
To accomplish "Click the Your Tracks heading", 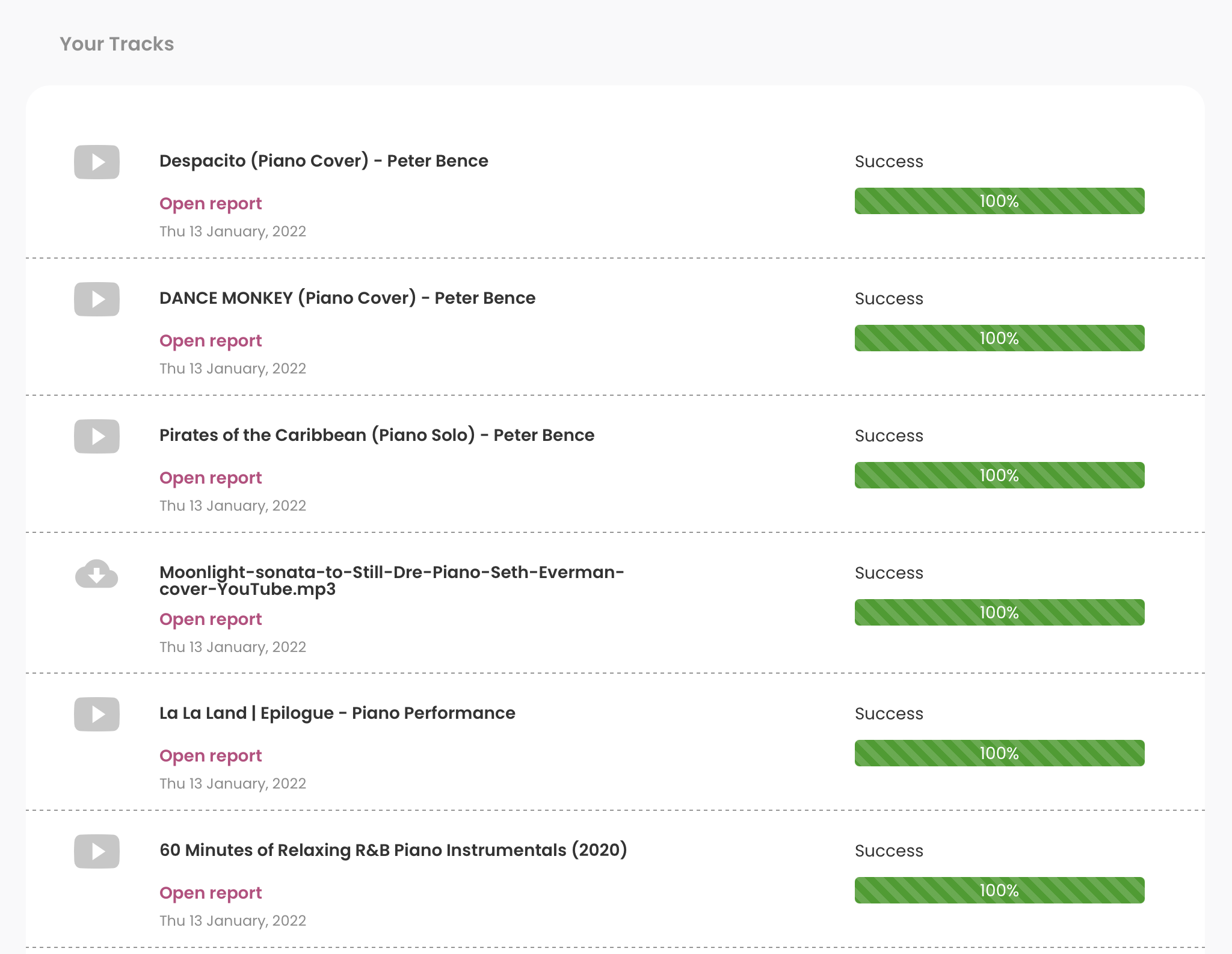I will [117, 44].
